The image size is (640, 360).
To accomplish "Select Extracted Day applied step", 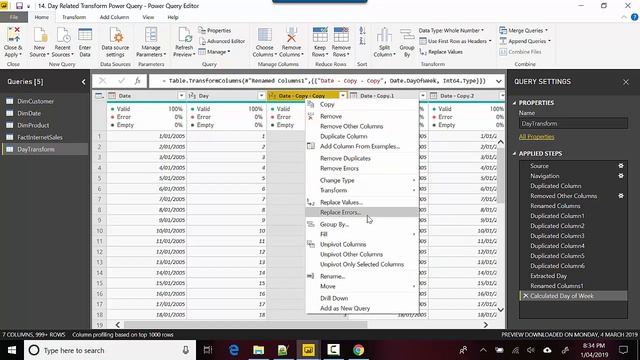I will tap(548, 276).
